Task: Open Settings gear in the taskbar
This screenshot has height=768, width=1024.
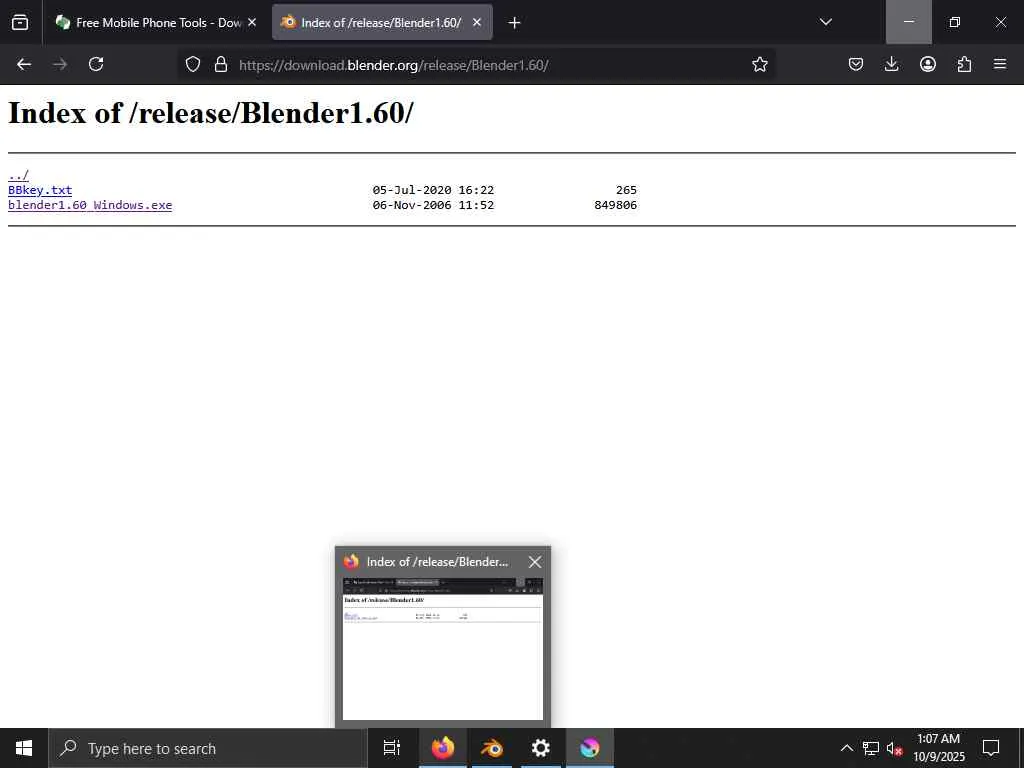Action: [541, 748]
